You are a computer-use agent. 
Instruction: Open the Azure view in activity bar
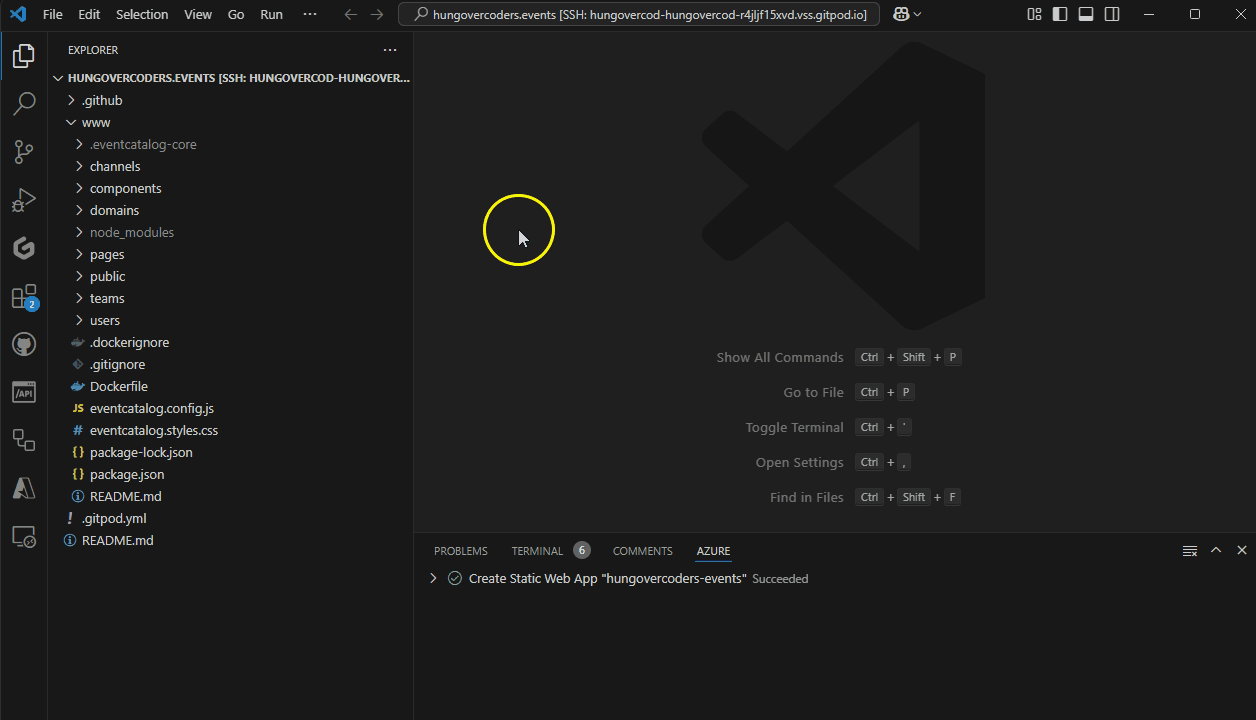(24, 489)
